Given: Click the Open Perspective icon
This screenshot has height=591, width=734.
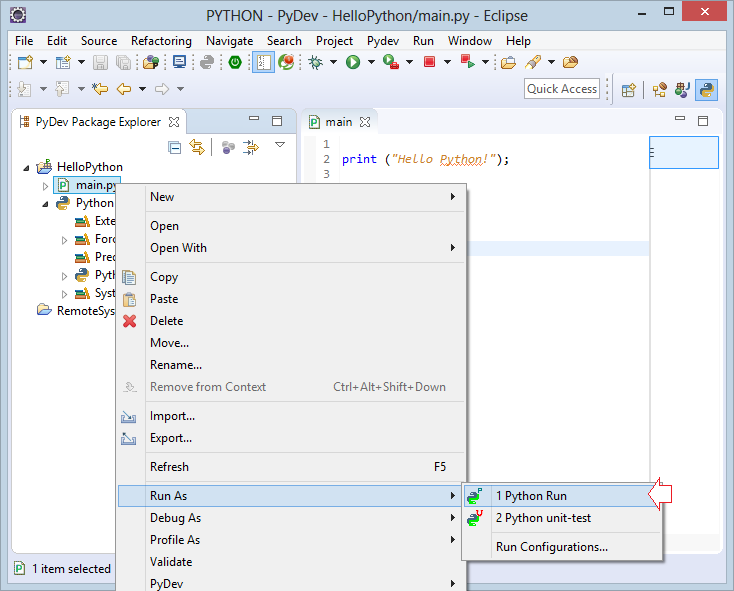Looking at the screenshot, I should click(x=629, y=89).
